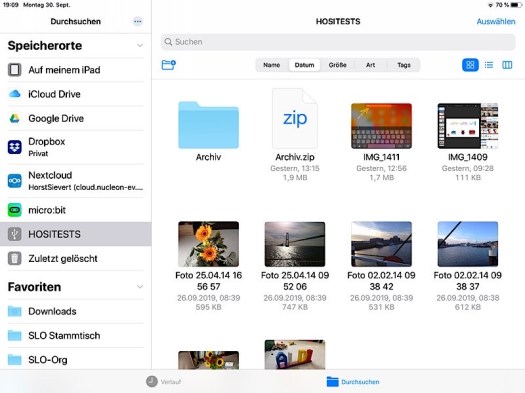Image resolution: width=525 pixels, height=393 pixels.
Task: Focus the Suchen search field
Action: click(338, 42)
